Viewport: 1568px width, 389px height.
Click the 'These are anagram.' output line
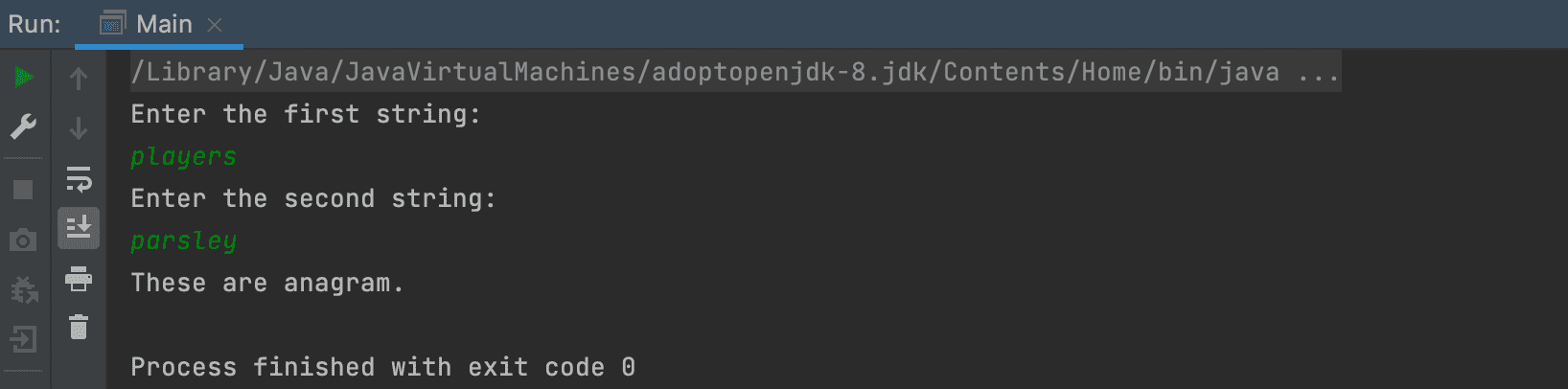click(267, 283)
